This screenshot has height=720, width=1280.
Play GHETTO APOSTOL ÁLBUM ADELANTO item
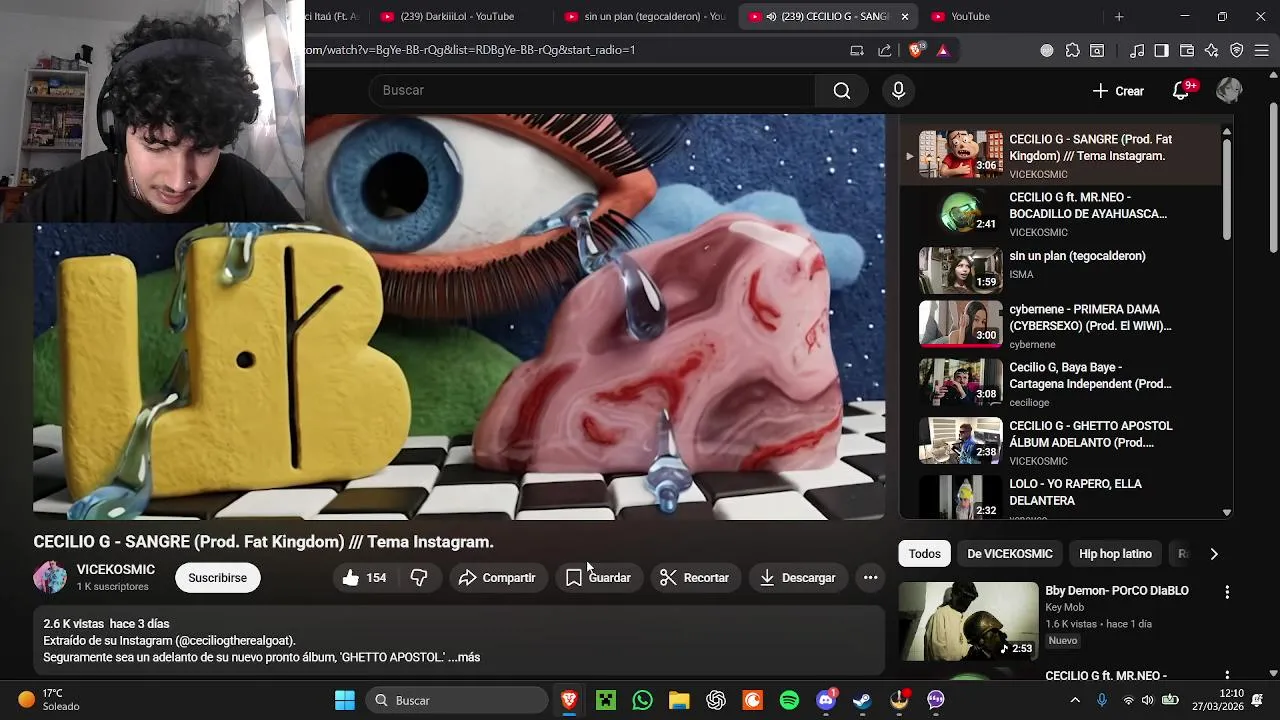[x=1060, y=442]
